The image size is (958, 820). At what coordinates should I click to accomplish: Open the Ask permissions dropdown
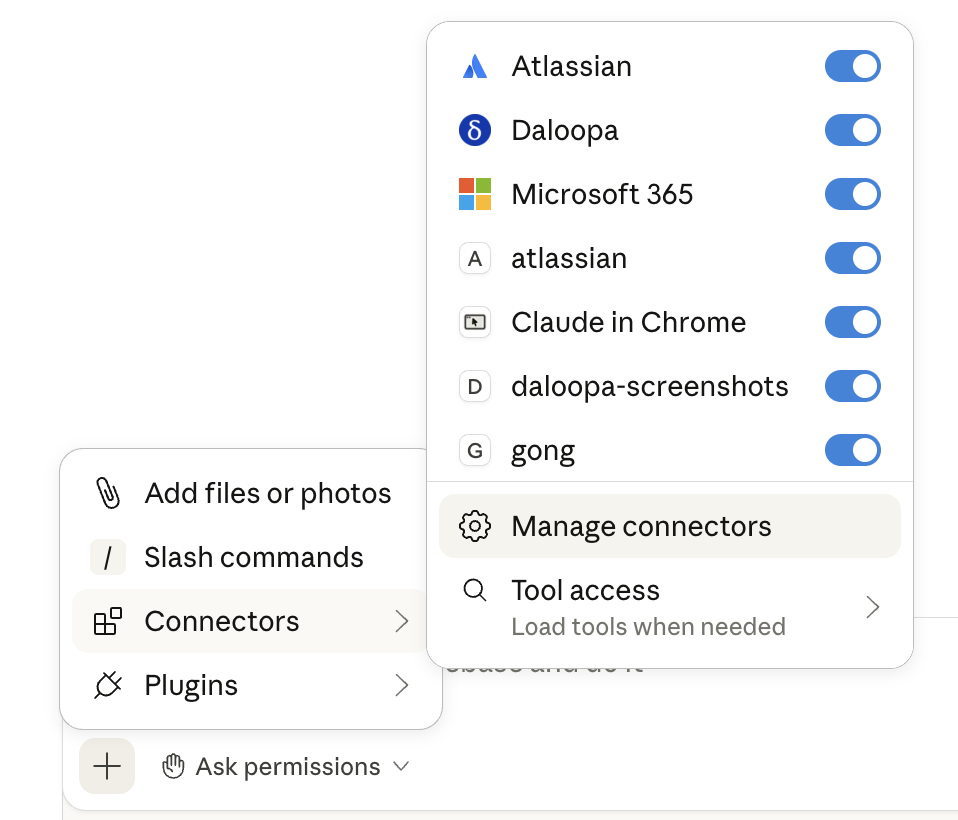click(286, 767)
